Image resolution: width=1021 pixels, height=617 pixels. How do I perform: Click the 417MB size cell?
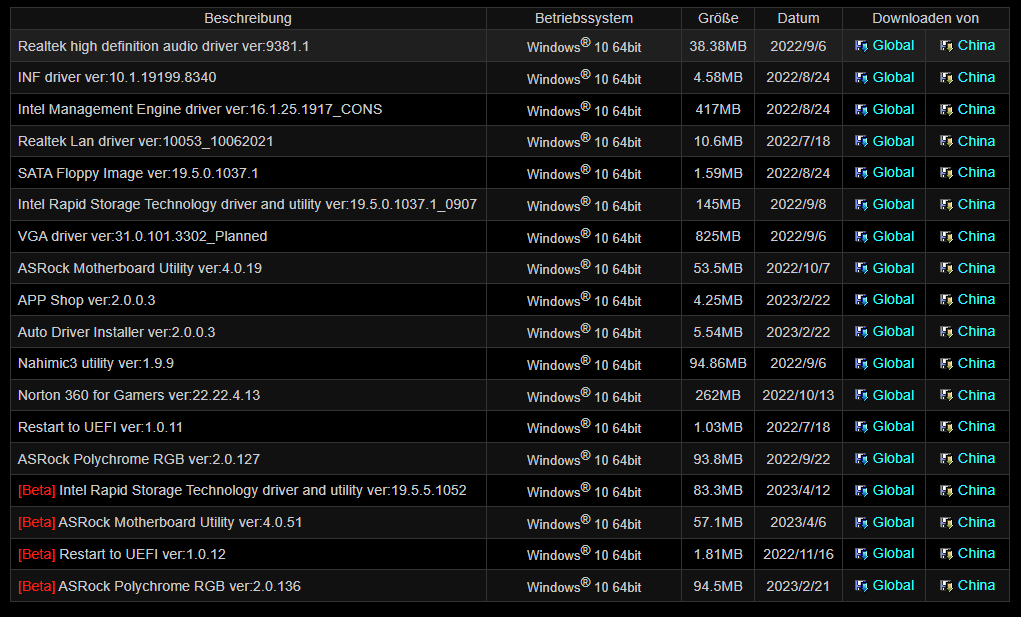(718, 109)
